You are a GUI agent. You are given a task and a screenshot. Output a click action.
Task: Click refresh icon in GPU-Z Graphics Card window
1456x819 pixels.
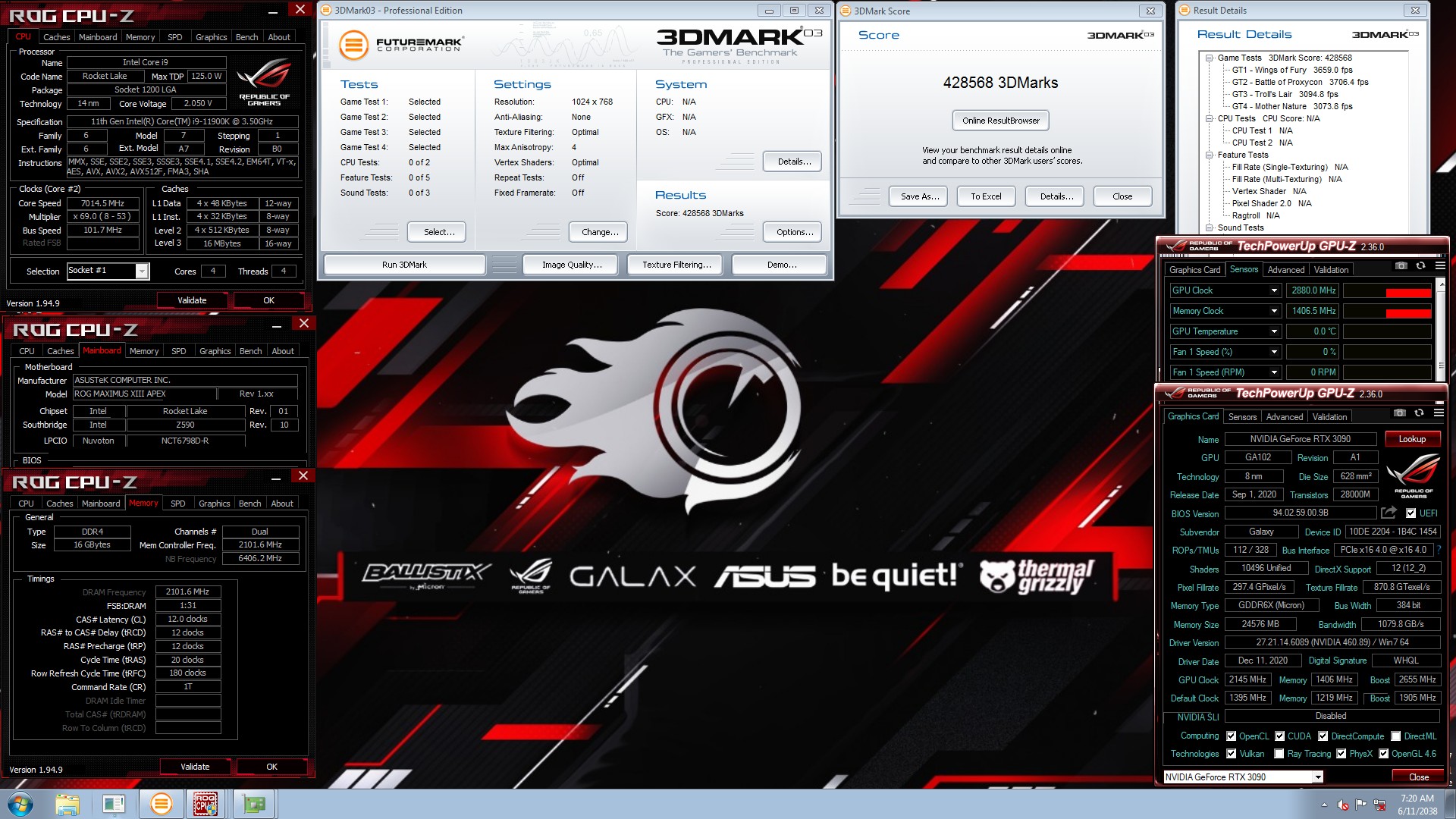pos(1419,413)
